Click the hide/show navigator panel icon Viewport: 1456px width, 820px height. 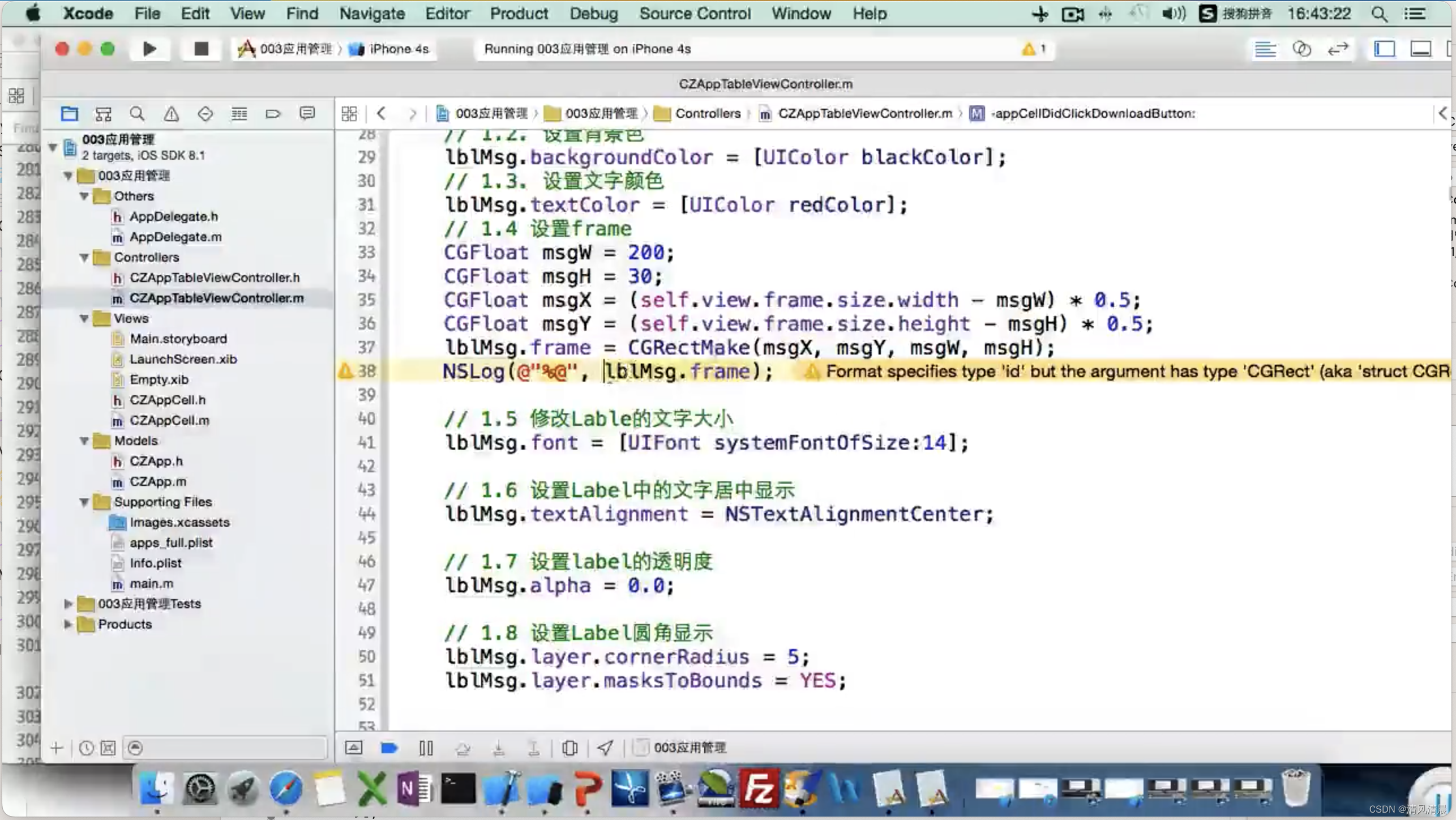1384,48
